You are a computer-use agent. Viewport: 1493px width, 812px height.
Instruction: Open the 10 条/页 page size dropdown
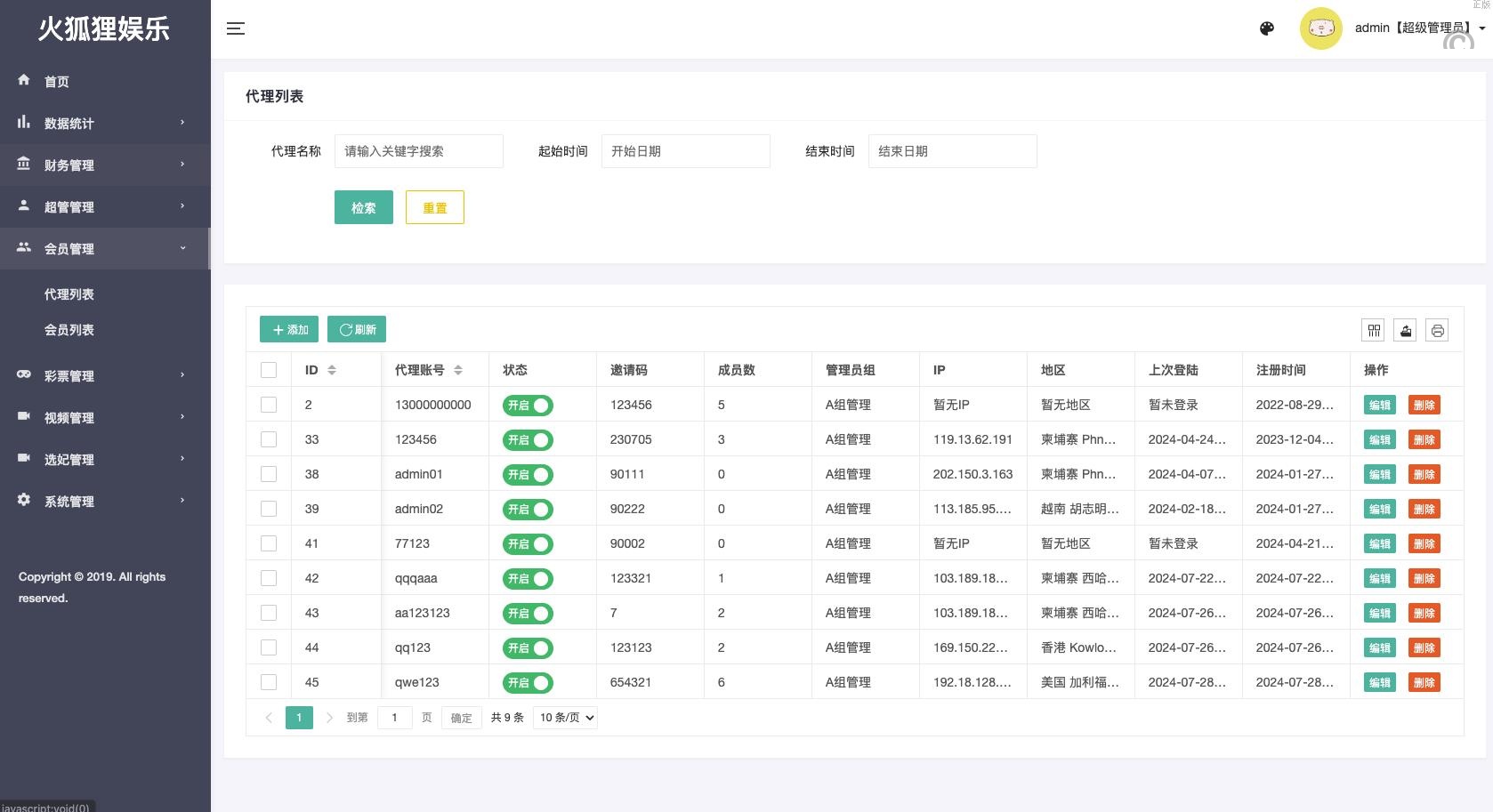click(565, 718)
